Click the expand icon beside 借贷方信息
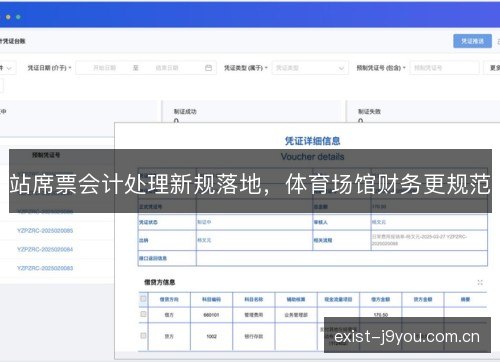500x362 pixels. (480, 283)
